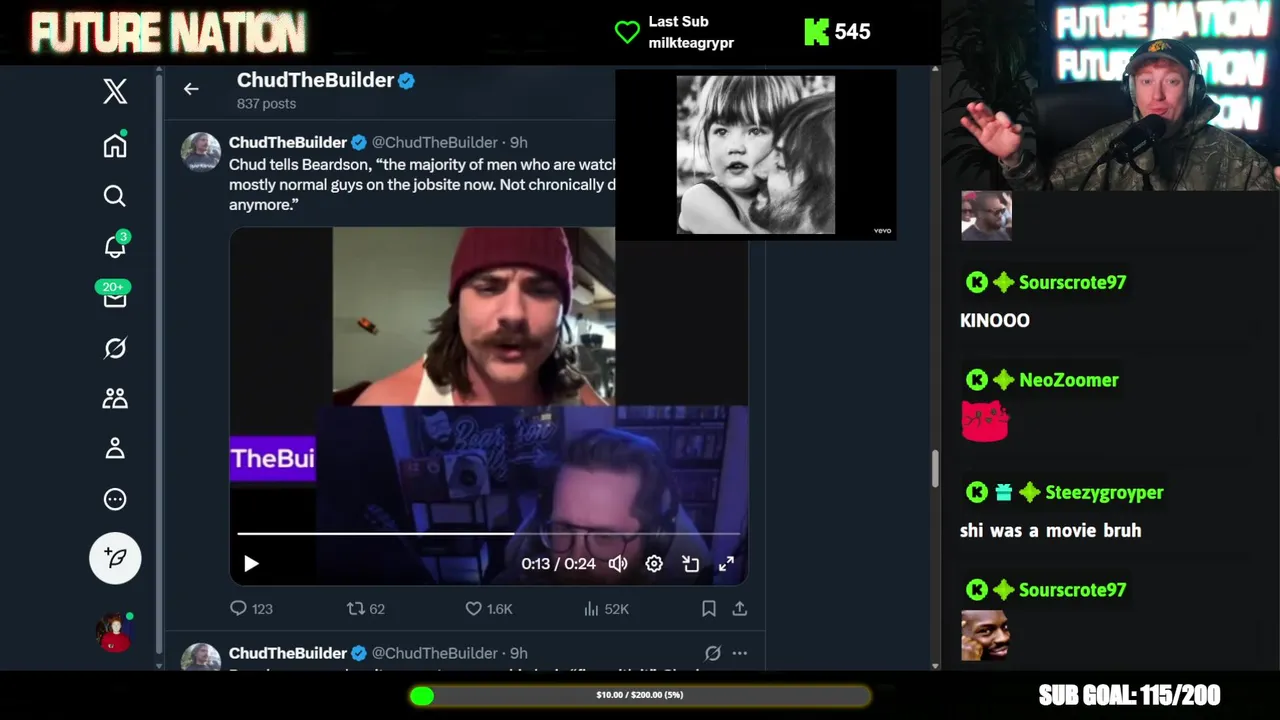This screenshot has height=720, width=1280.
Task: Click the verified badge beside header name
Action: pos(406,81)
